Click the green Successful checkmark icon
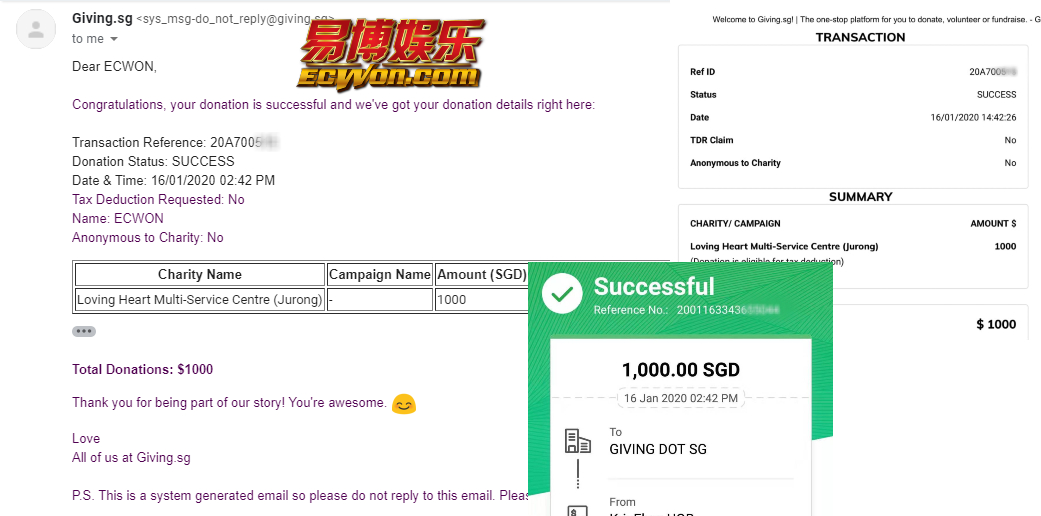Viewport: 1041px width, 516px height. pos(562,294)
